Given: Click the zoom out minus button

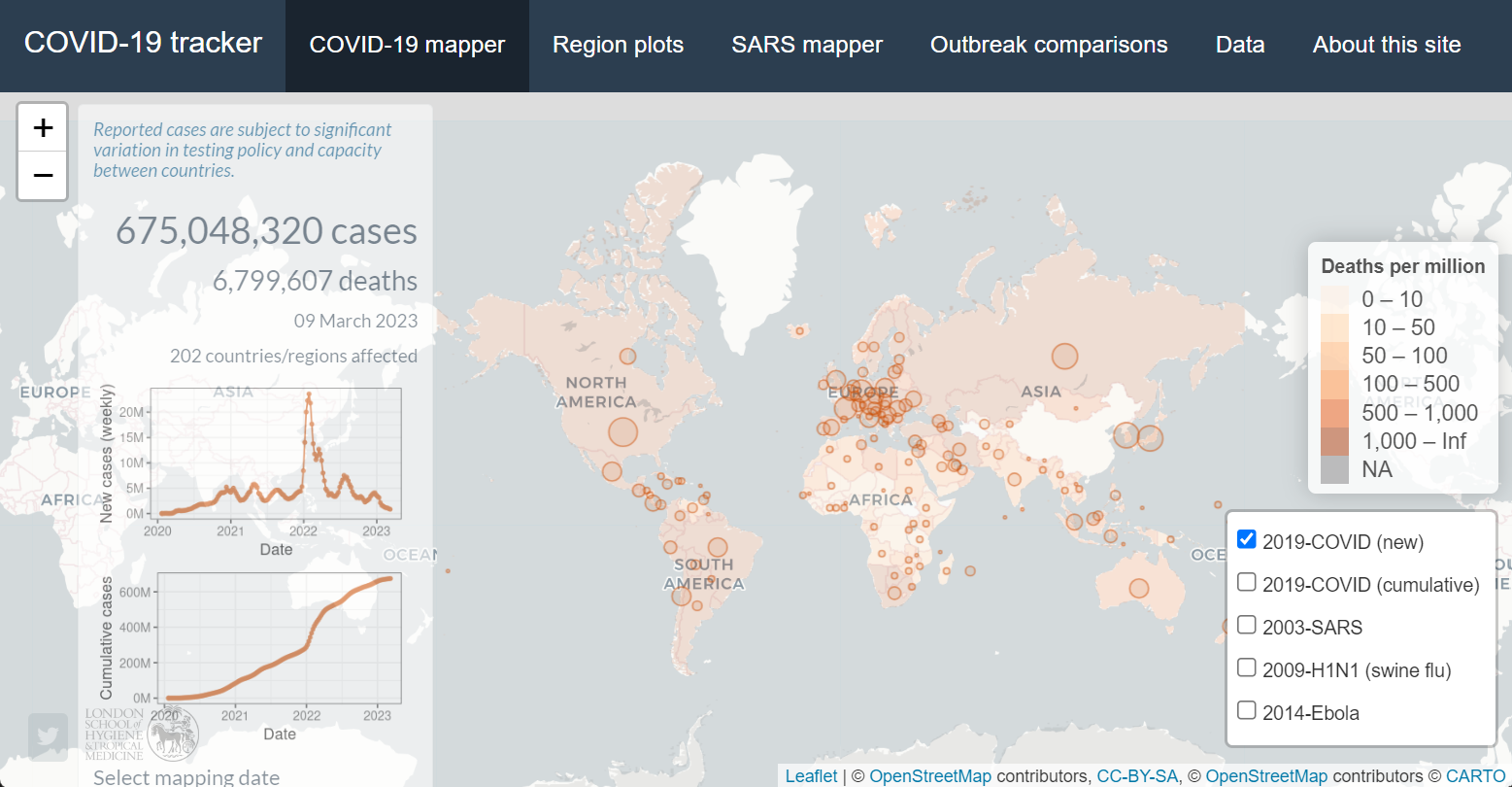Looking at the screenshot, I should (43, 176).
